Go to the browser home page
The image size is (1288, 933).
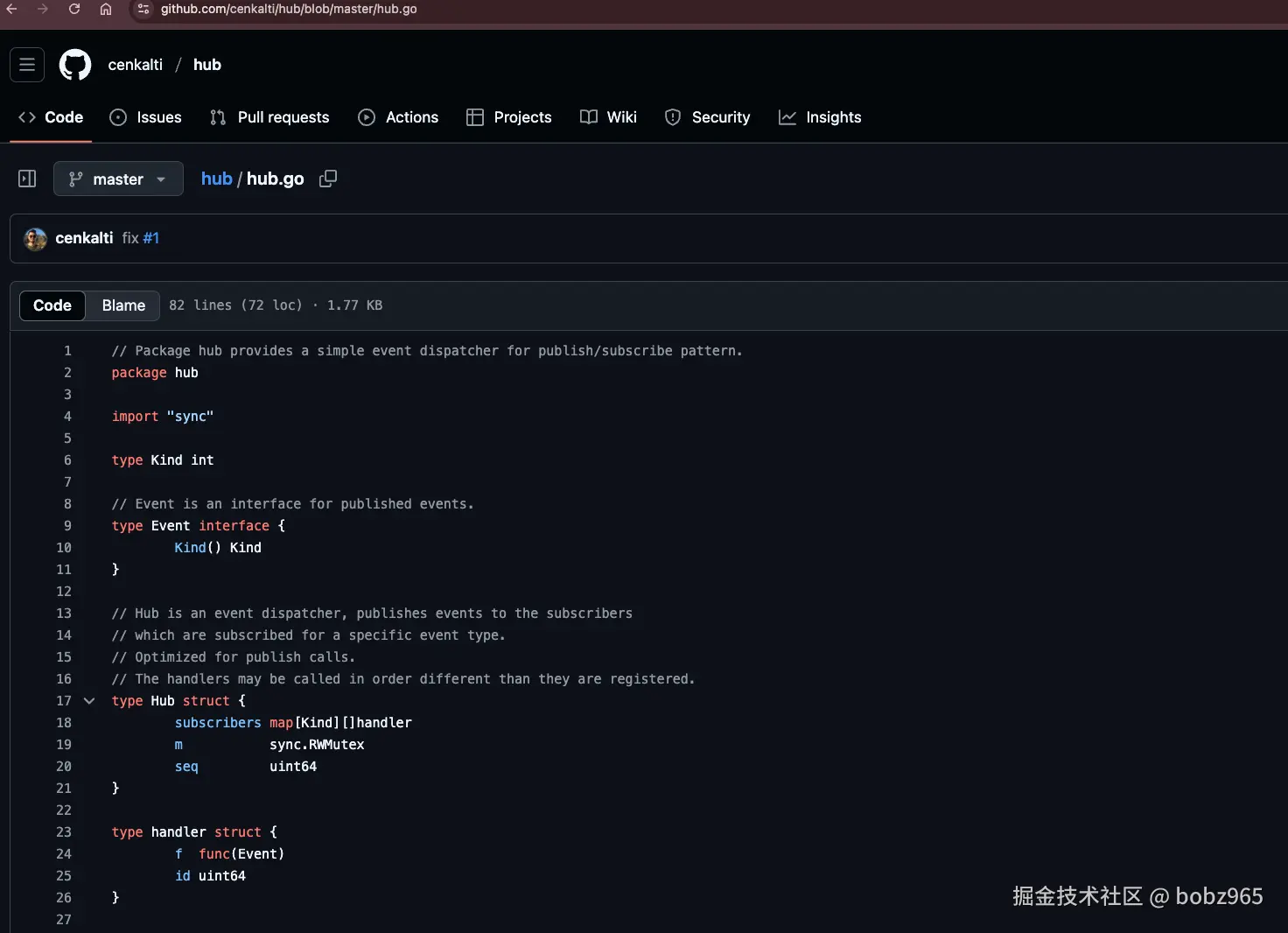(x=106, y=9)
